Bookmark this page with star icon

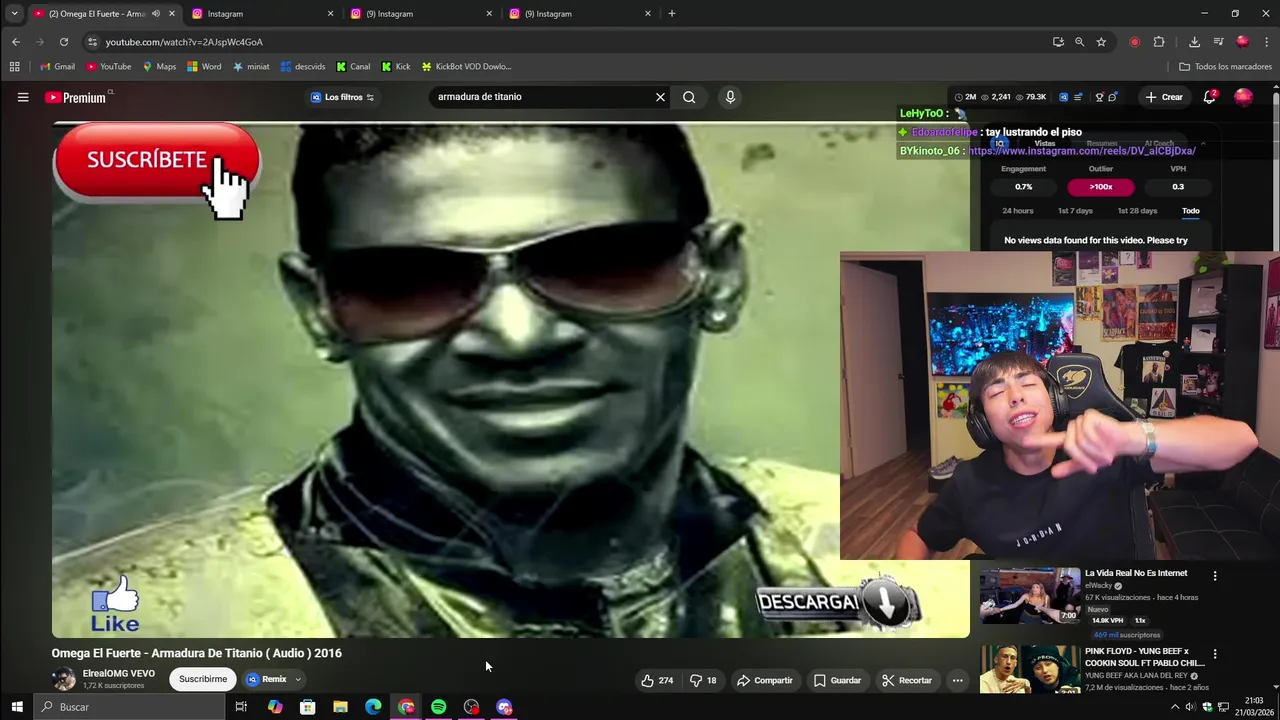tap(1101, 42)
